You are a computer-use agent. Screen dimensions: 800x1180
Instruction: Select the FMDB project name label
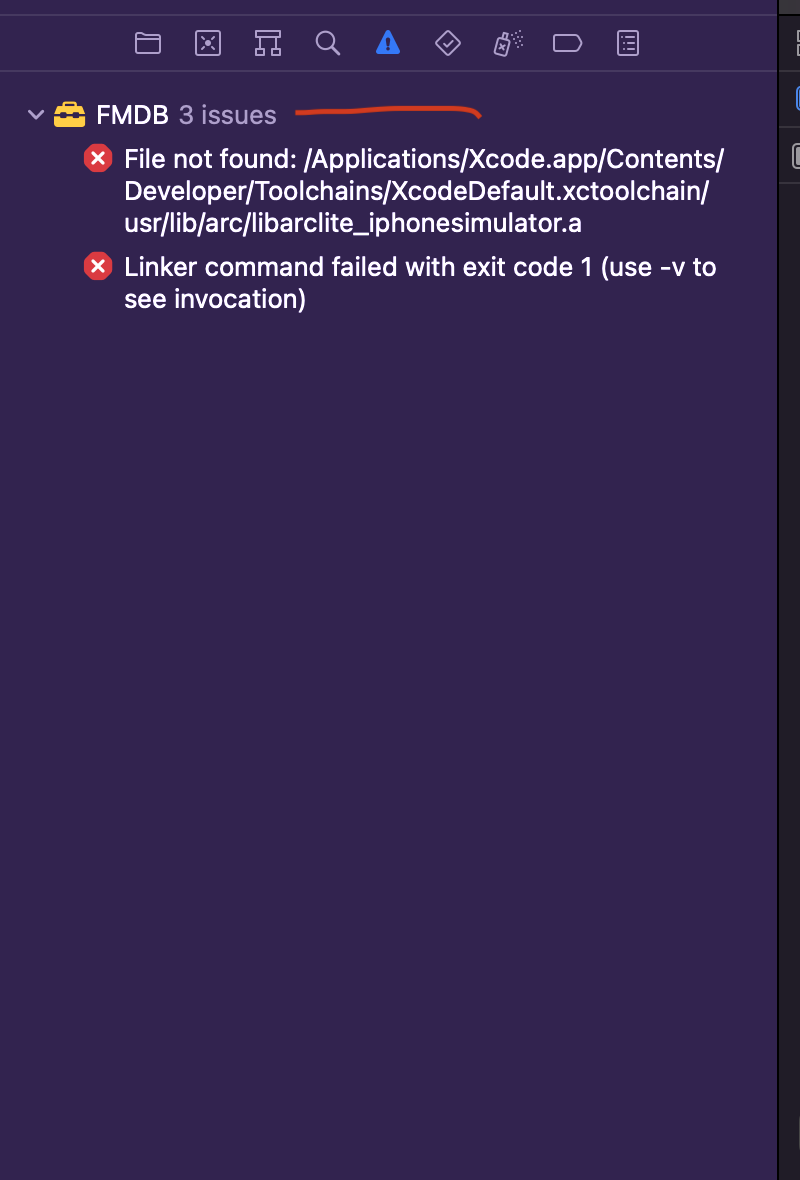point(132,114)
